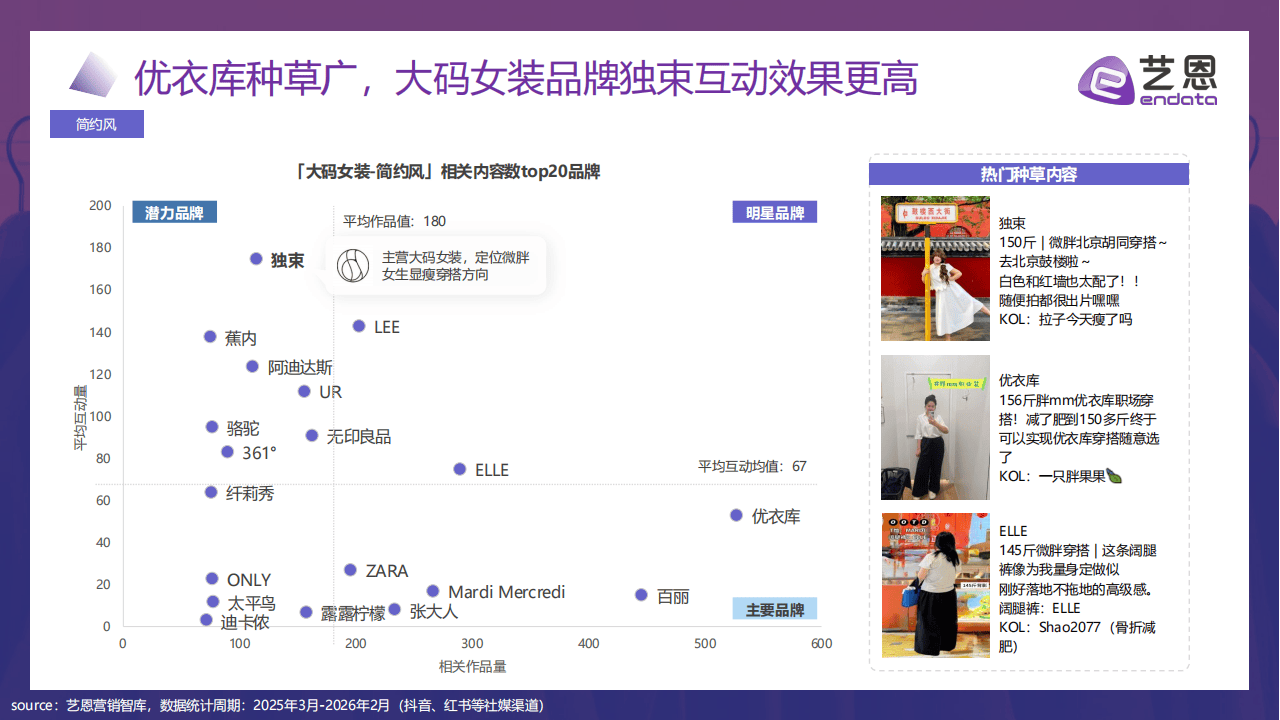Select the 独束 data point on the chart
Image resolution: width=1280 pixels, height=720 pixels.
click(256, 259)
